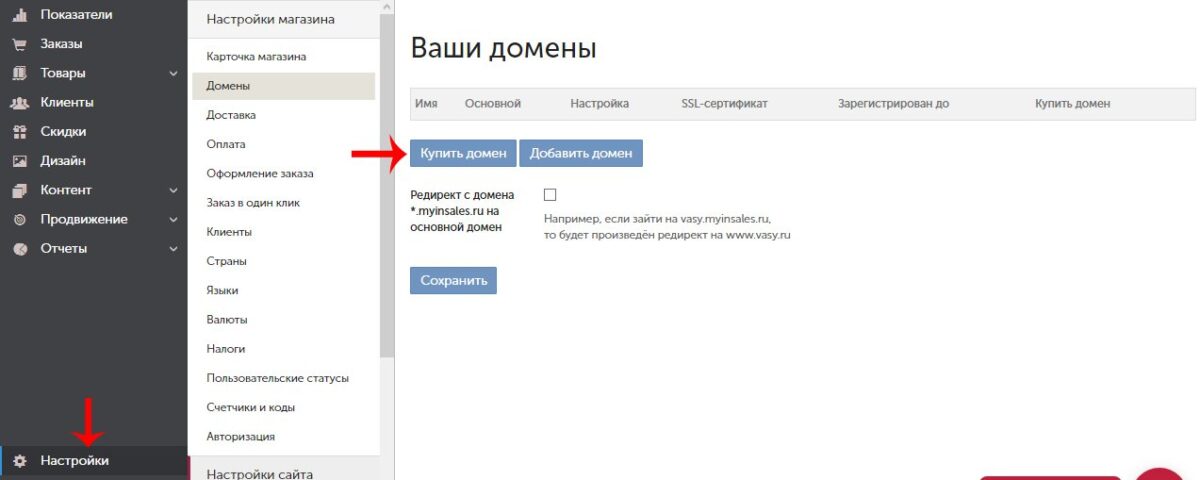Screen dimensions: 1200x480
Task: Open Оплата settings page
Action: click(x=226, y=144)
